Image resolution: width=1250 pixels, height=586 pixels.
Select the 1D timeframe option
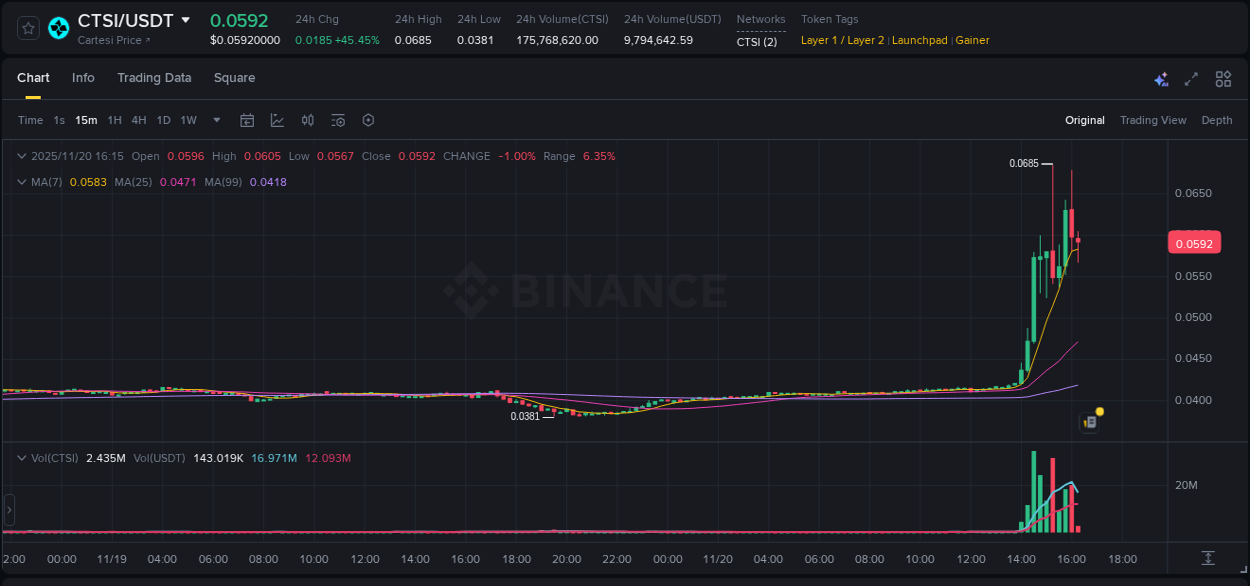[163, 120]
